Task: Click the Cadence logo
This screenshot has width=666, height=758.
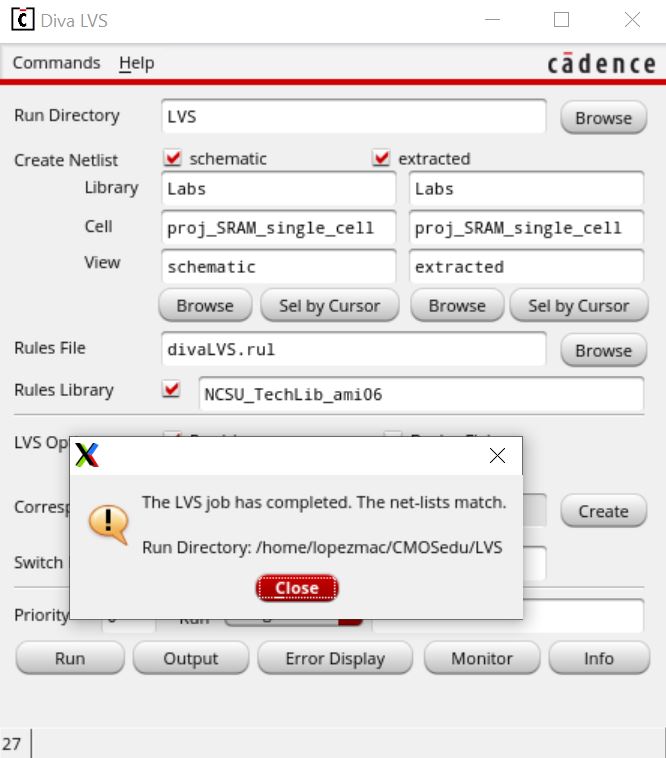Action: coord(601,64)
